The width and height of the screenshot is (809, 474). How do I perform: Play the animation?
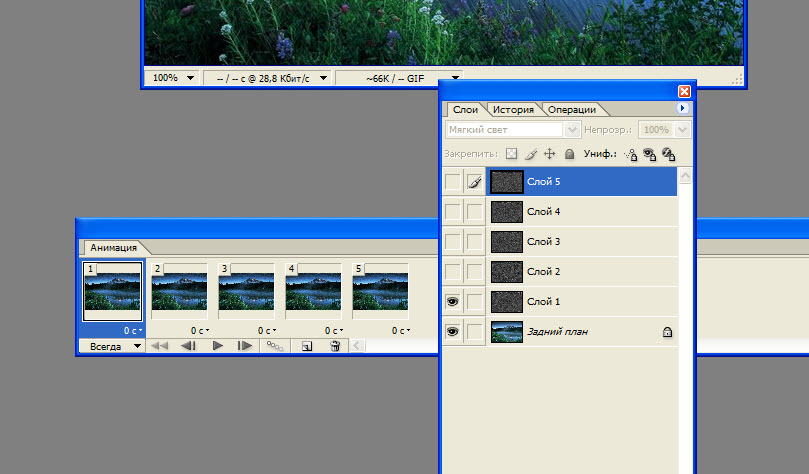218,346
